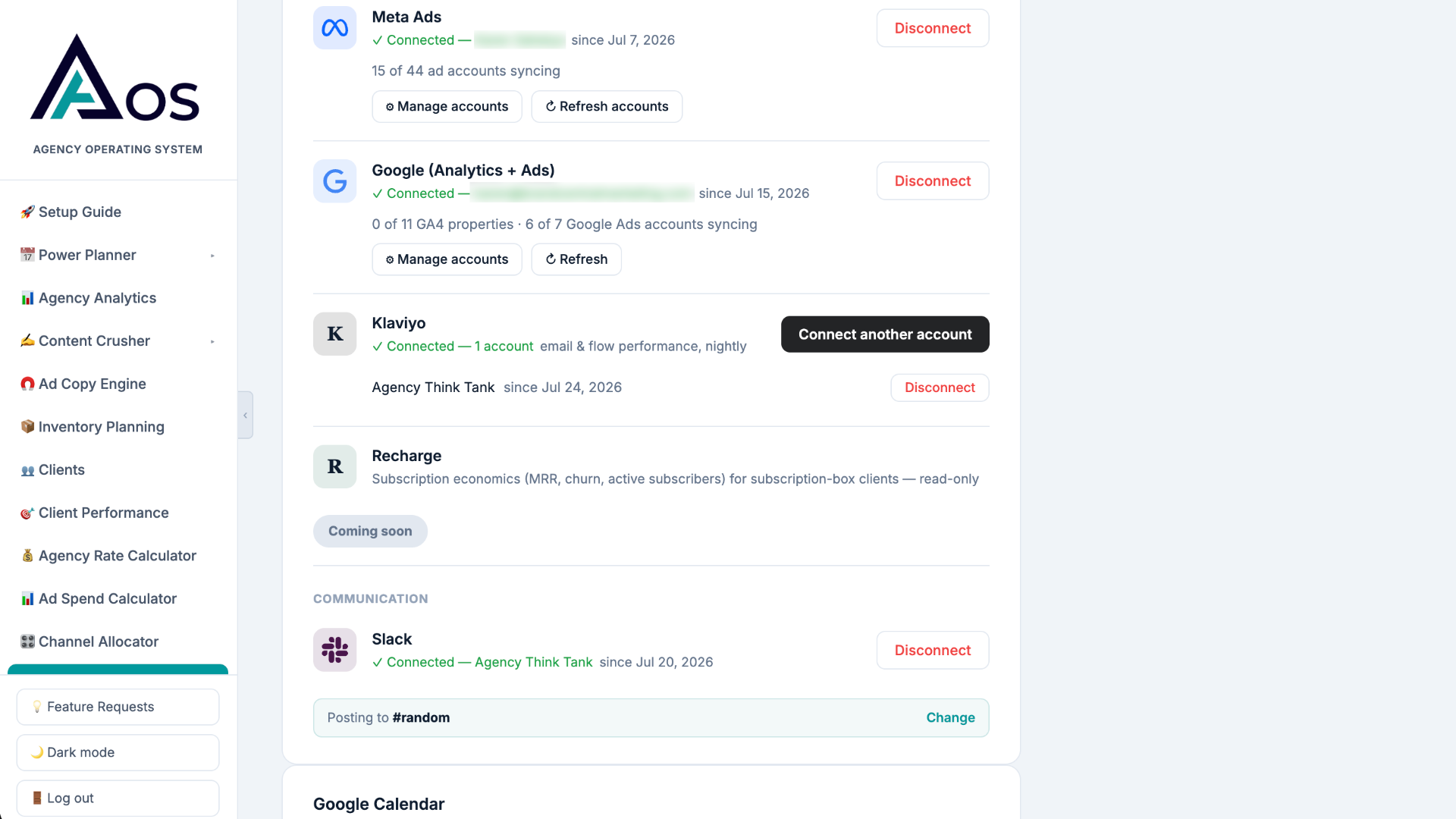Open the Content Crusher menu item

(118, 340)
